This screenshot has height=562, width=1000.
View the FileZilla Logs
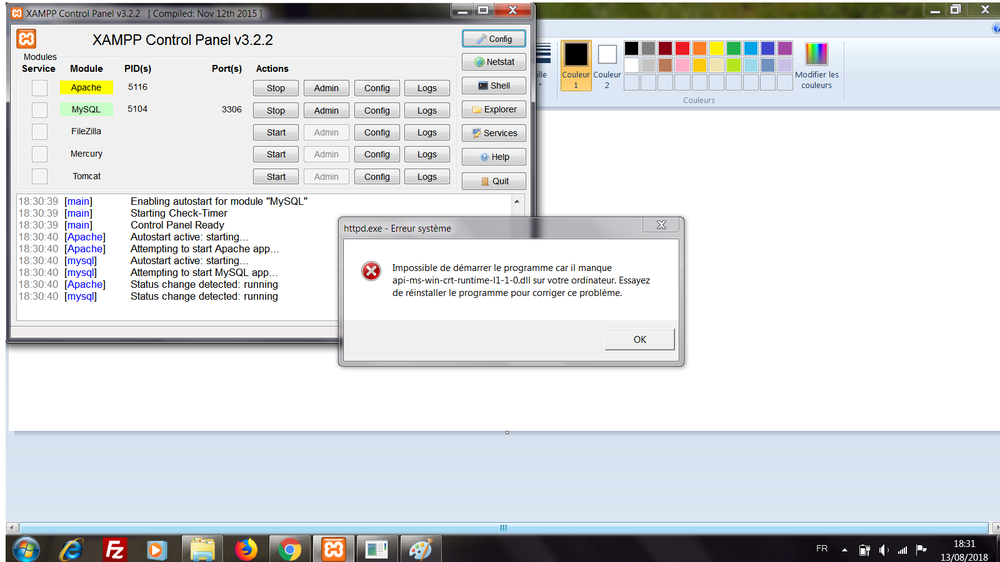(x=427, y=133)
